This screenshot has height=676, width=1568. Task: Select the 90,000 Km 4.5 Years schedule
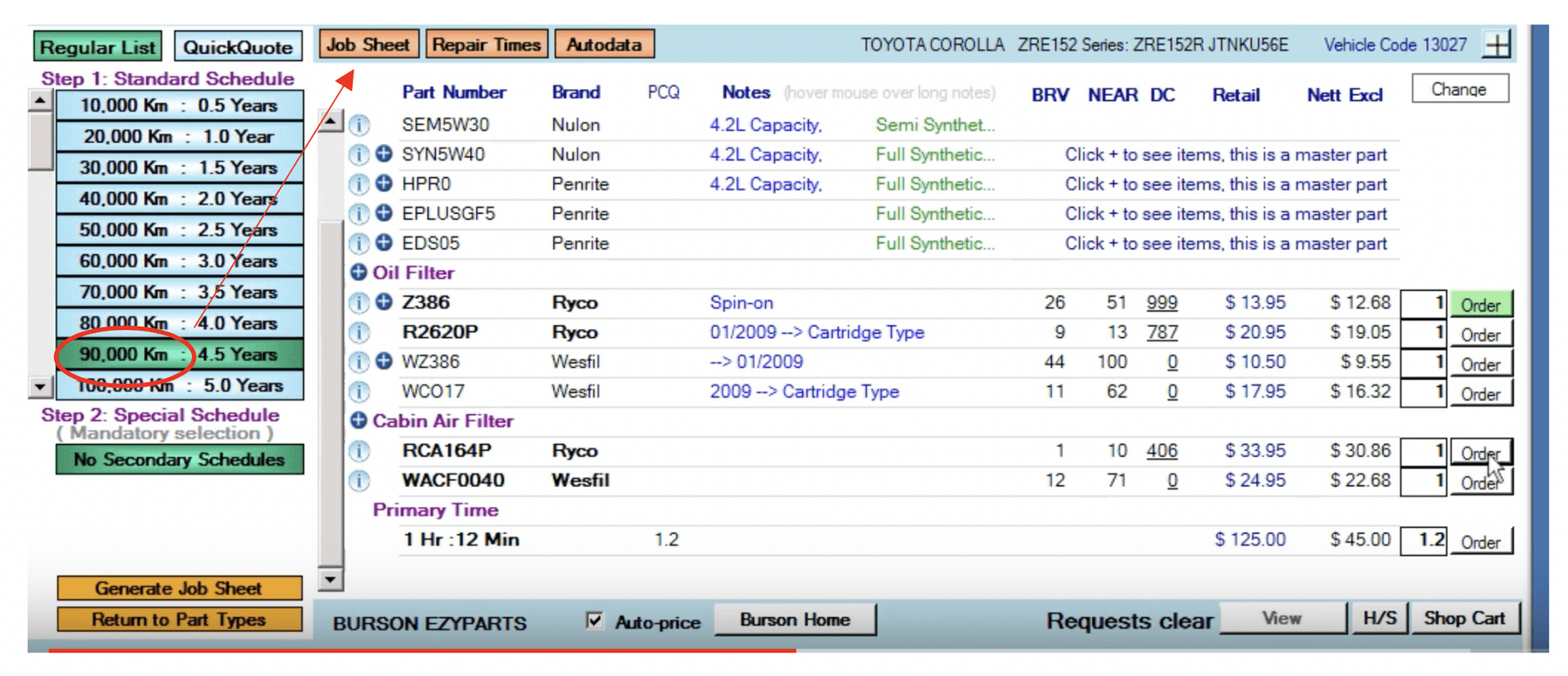pyautogui.click(x=179, y=354)
